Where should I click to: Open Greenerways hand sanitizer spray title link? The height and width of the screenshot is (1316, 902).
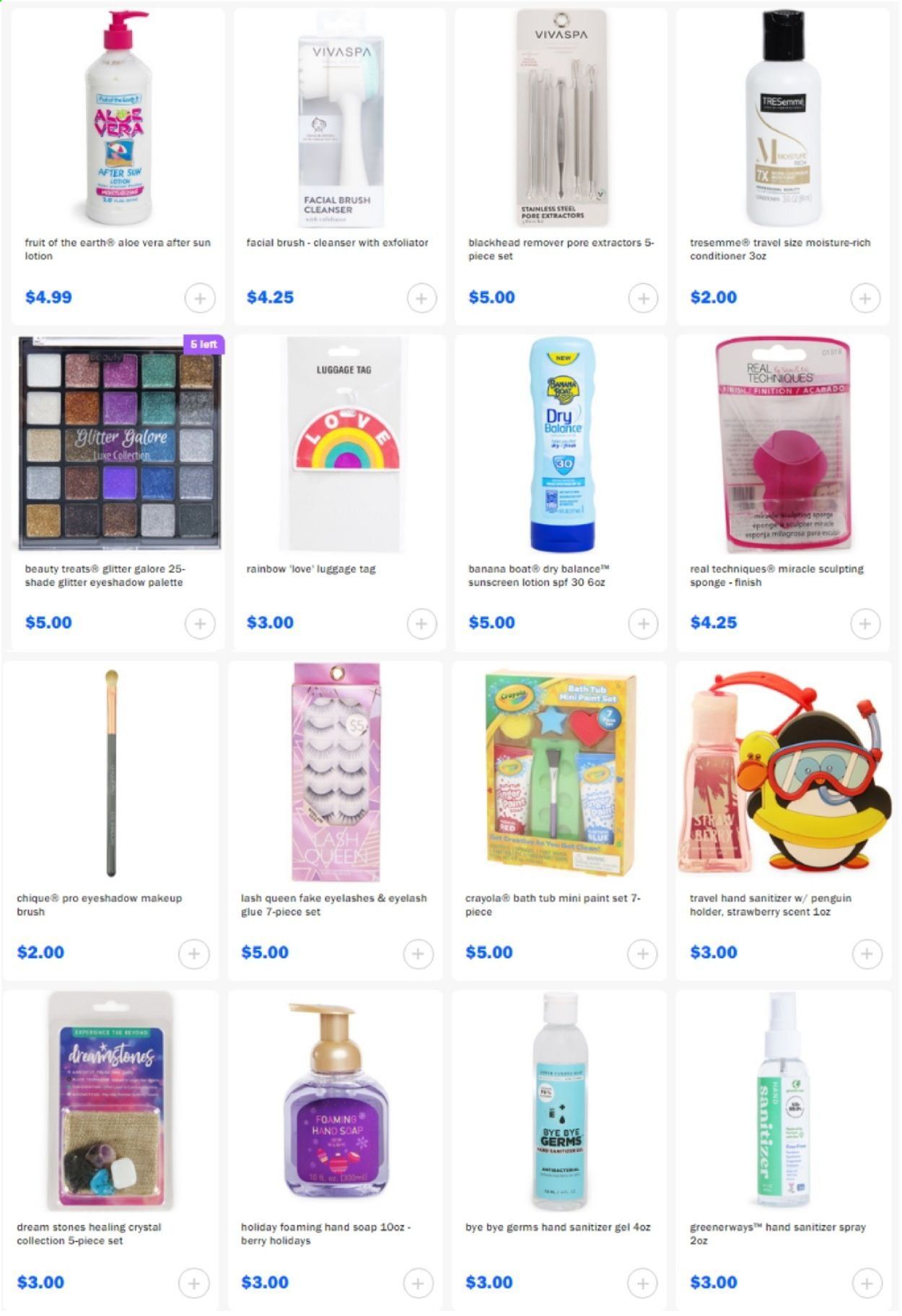[777, 1234]
